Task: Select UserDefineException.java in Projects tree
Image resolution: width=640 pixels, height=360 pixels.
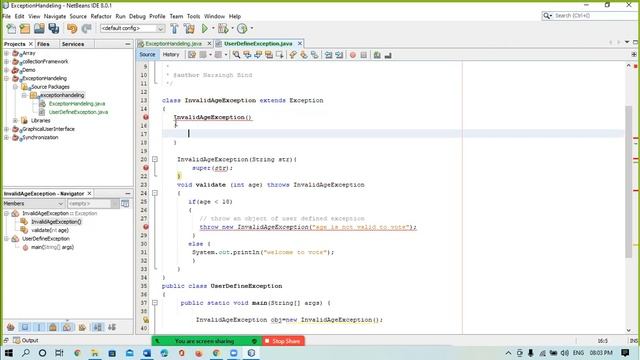Action: [78, 112]
